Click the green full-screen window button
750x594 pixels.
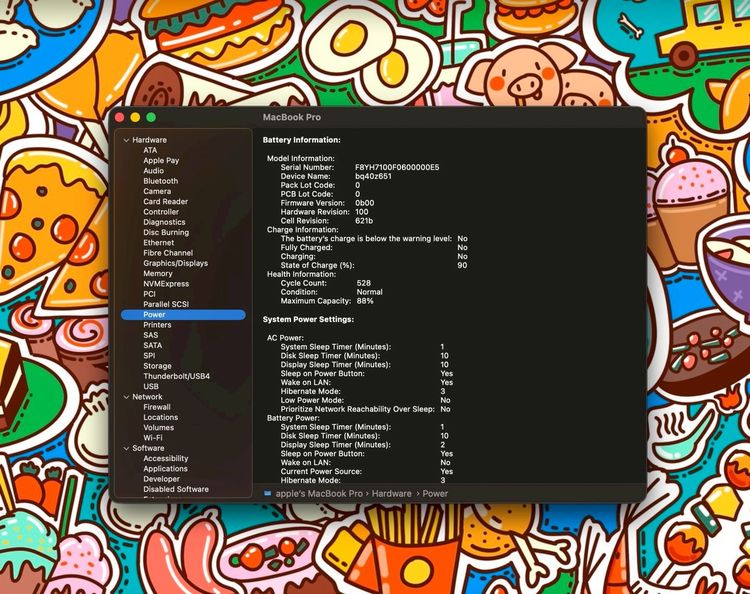151,117
